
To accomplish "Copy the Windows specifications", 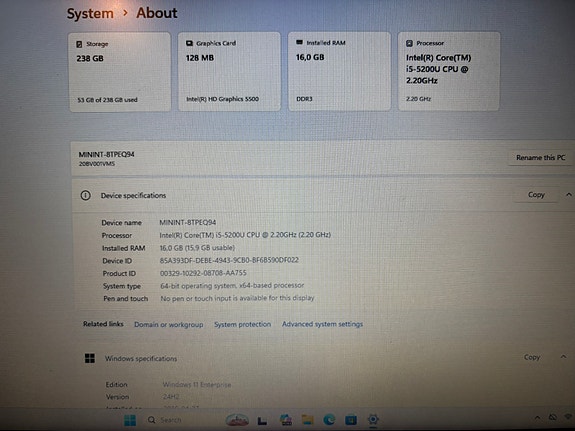I will 532,357.
